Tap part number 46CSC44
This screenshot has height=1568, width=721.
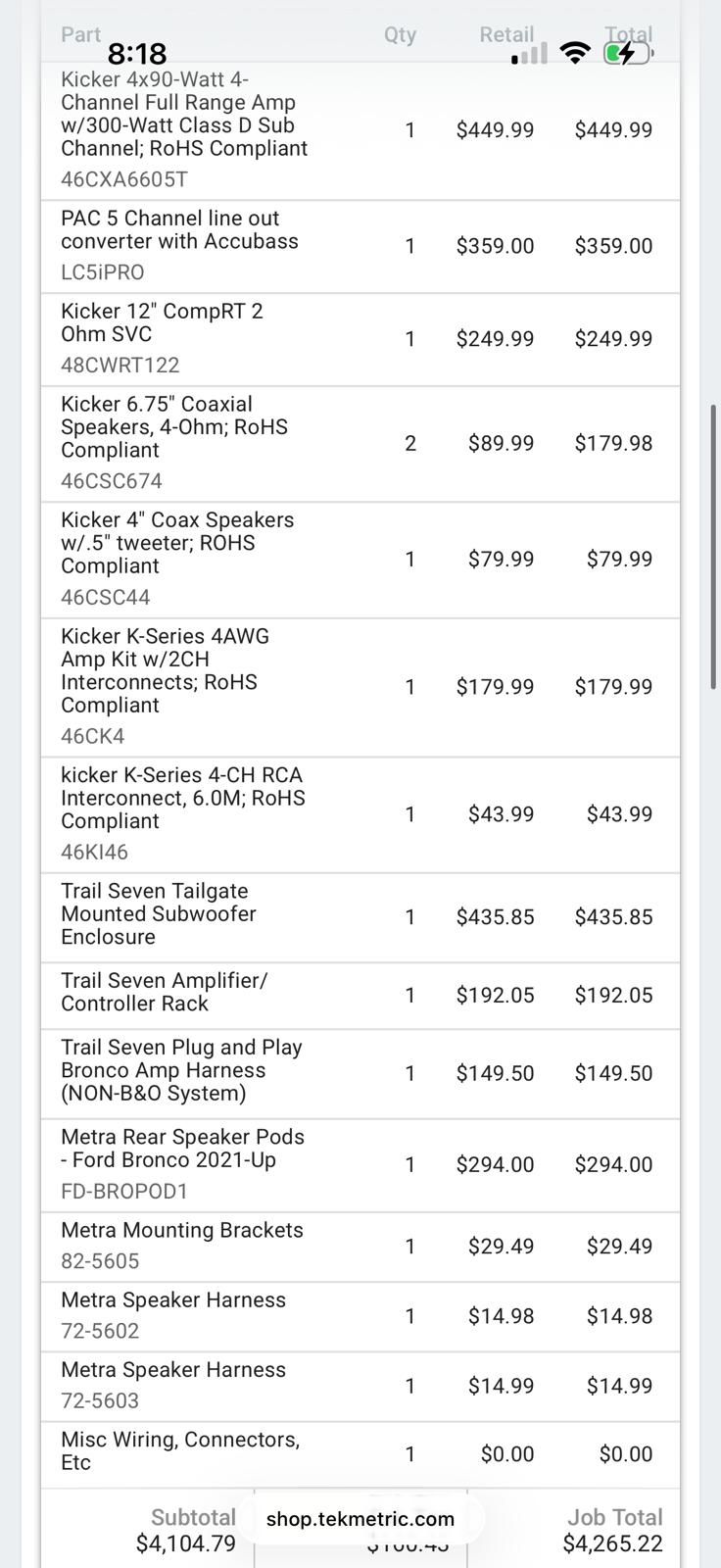(106, 598)
